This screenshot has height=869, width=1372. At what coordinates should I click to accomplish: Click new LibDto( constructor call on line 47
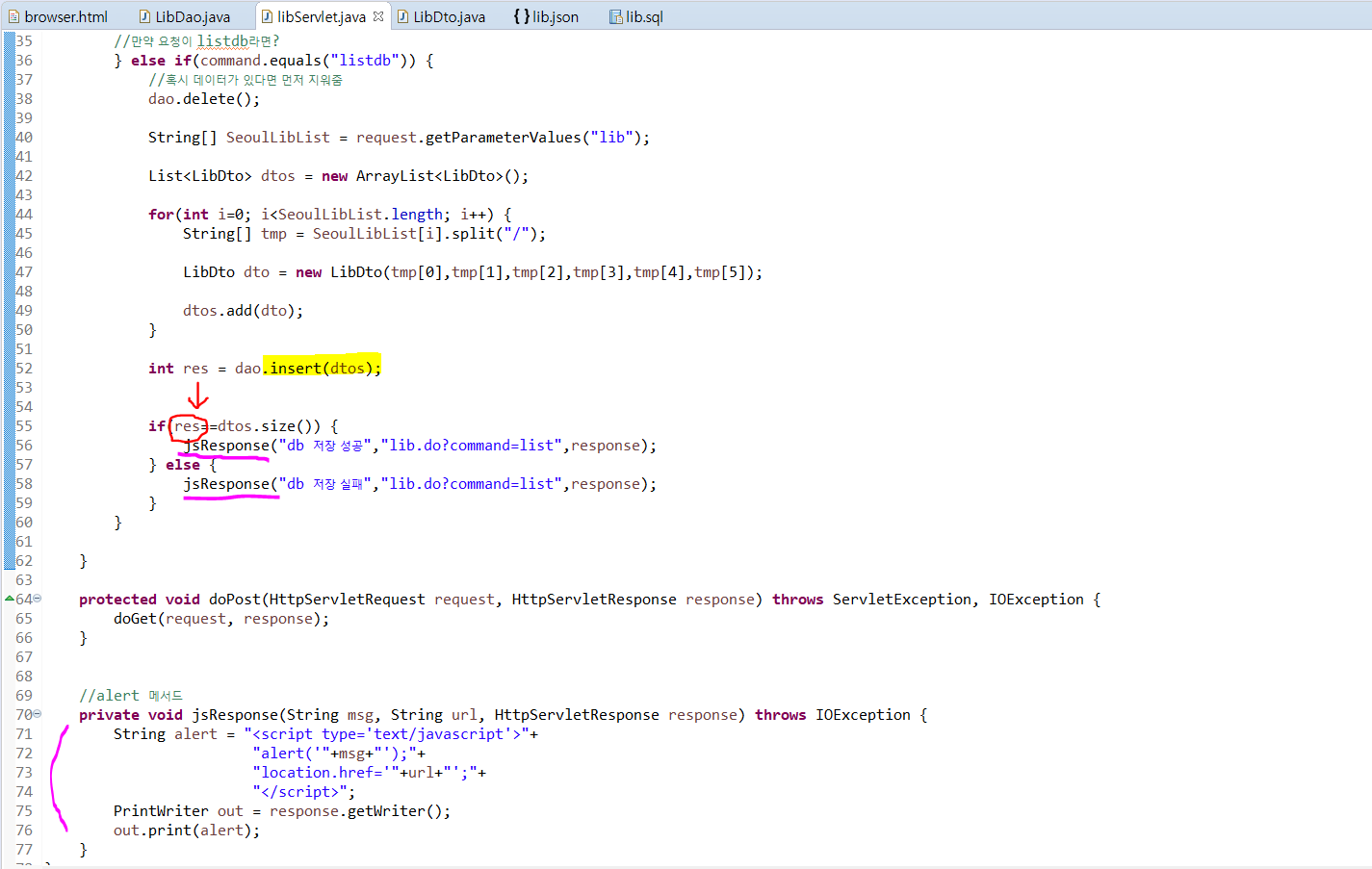click(343, 271)
